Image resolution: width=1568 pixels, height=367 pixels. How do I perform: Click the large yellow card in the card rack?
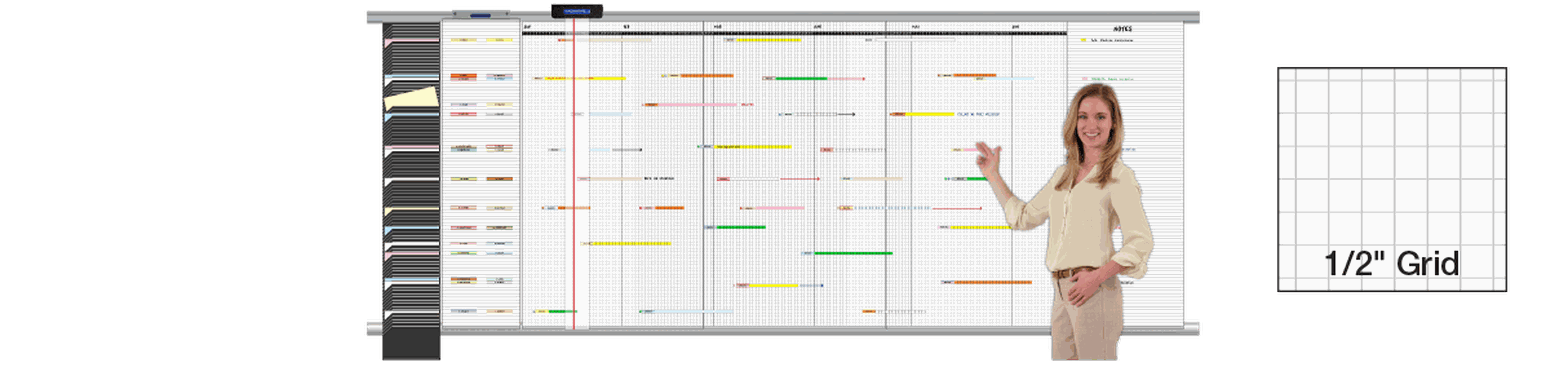[412, 99]
